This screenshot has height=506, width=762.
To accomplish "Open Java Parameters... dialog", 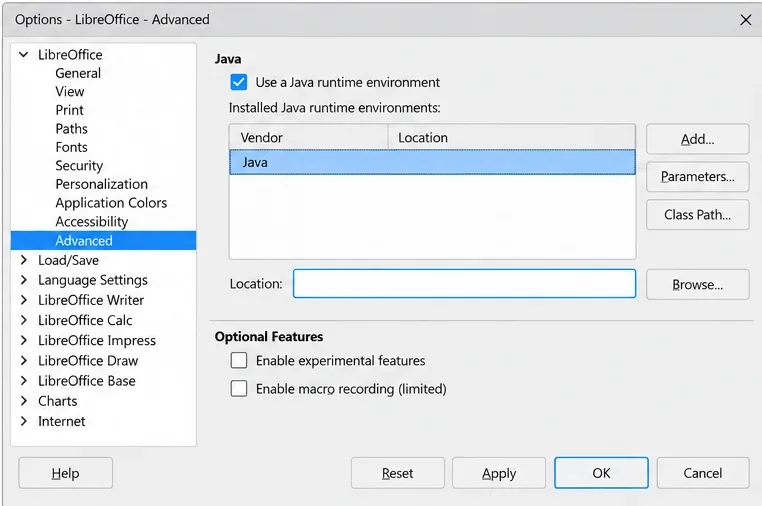I will tap(697, 176).
